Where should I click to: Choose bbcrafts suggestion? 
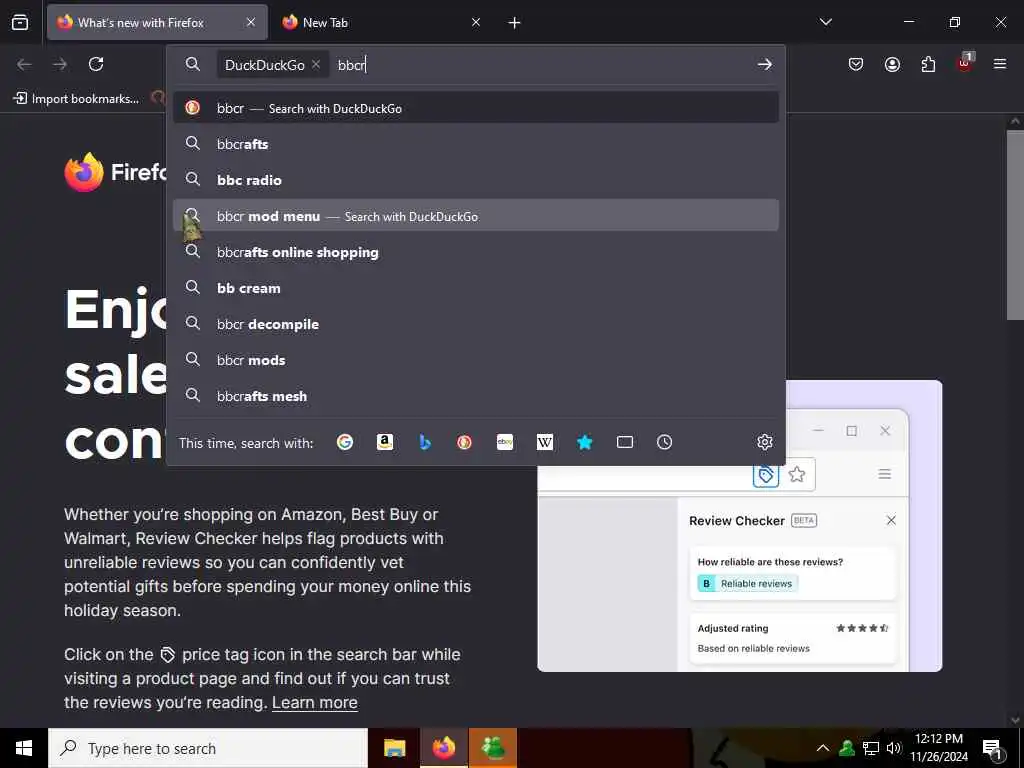[475, 144]
